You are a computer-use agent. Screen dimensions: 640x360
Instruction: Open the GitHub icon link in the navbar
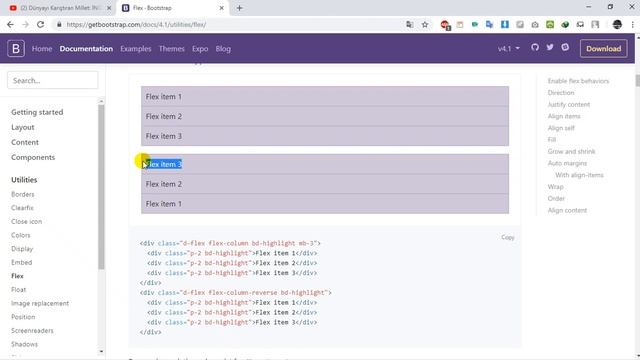coord(535,47)
